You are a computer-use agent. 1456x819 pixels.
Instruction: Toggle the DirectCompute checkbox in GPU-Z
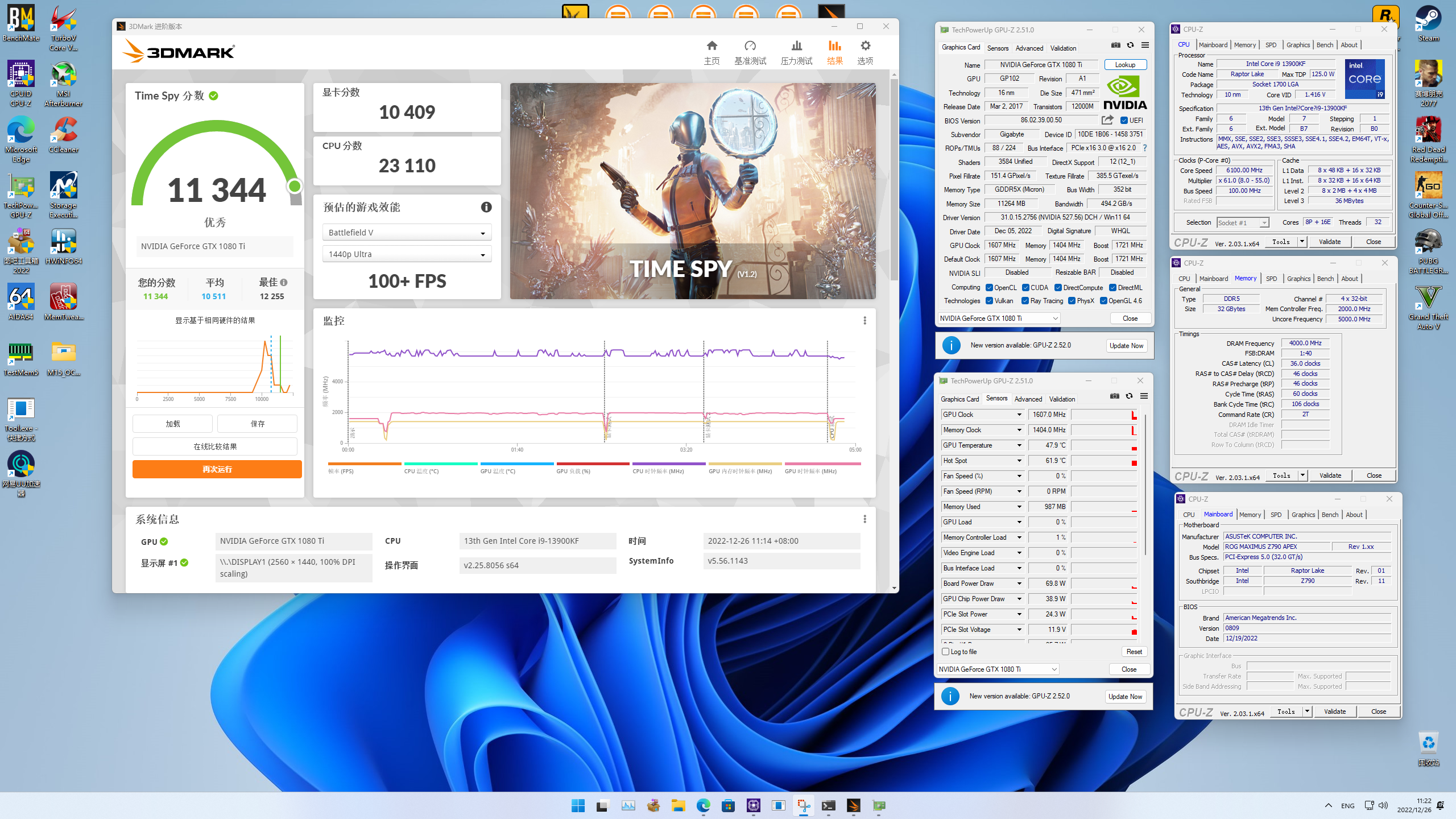(1058, 288)
